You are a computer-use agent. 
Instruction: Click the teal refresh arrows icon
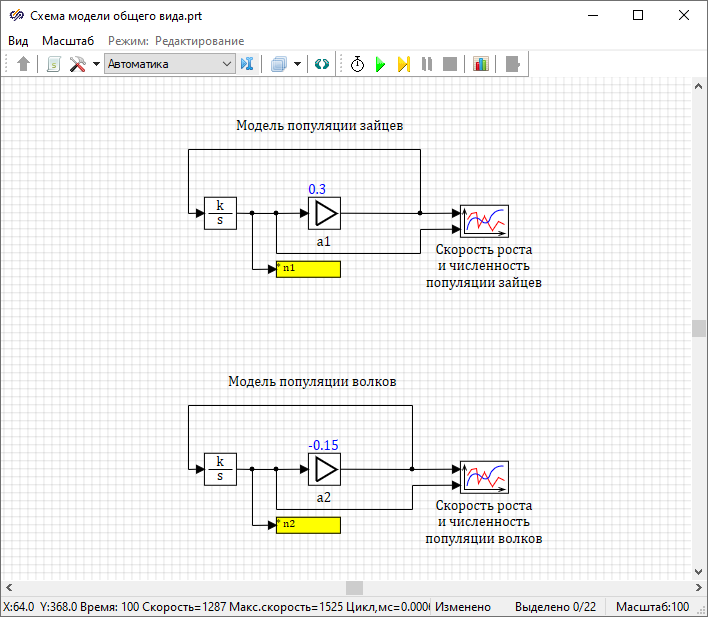(x=321, y=64)
